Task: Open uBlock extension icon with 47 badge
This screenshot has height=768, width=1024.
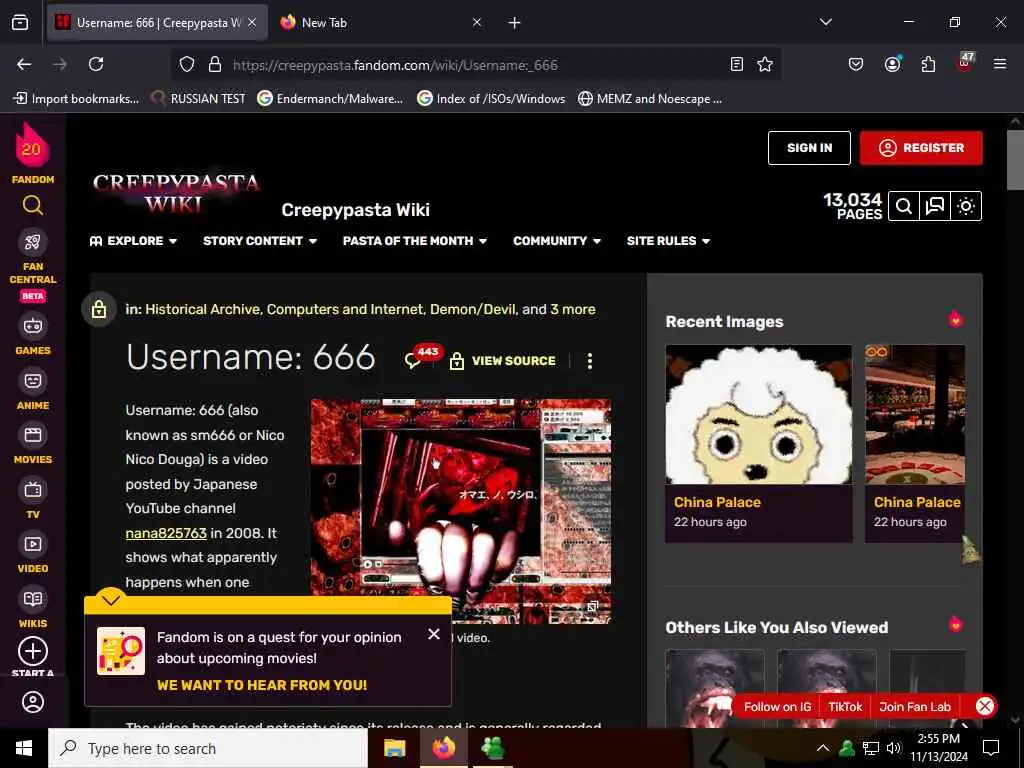Action: (965, 63)
